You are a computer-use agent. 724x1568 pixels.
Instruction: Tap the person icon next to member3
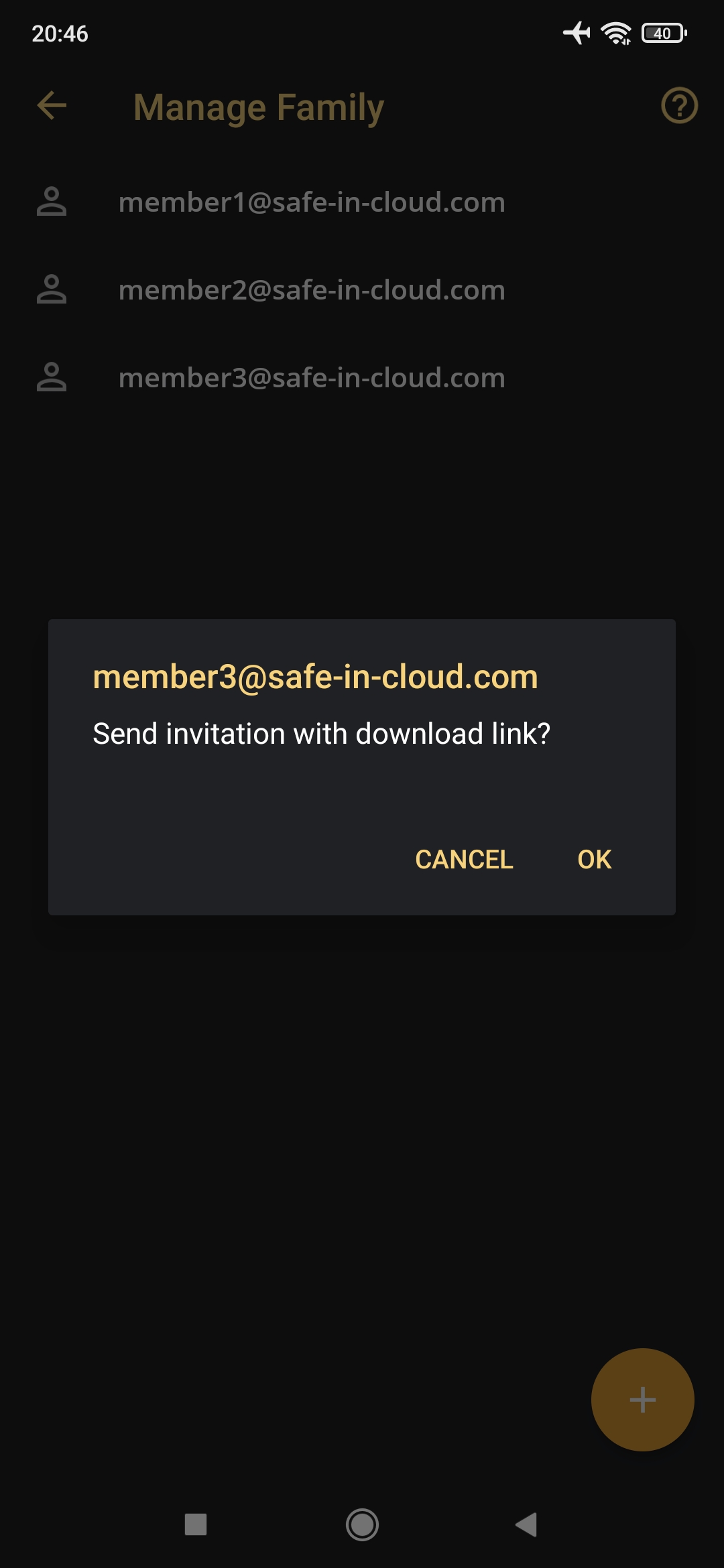[x=52, y=377]
